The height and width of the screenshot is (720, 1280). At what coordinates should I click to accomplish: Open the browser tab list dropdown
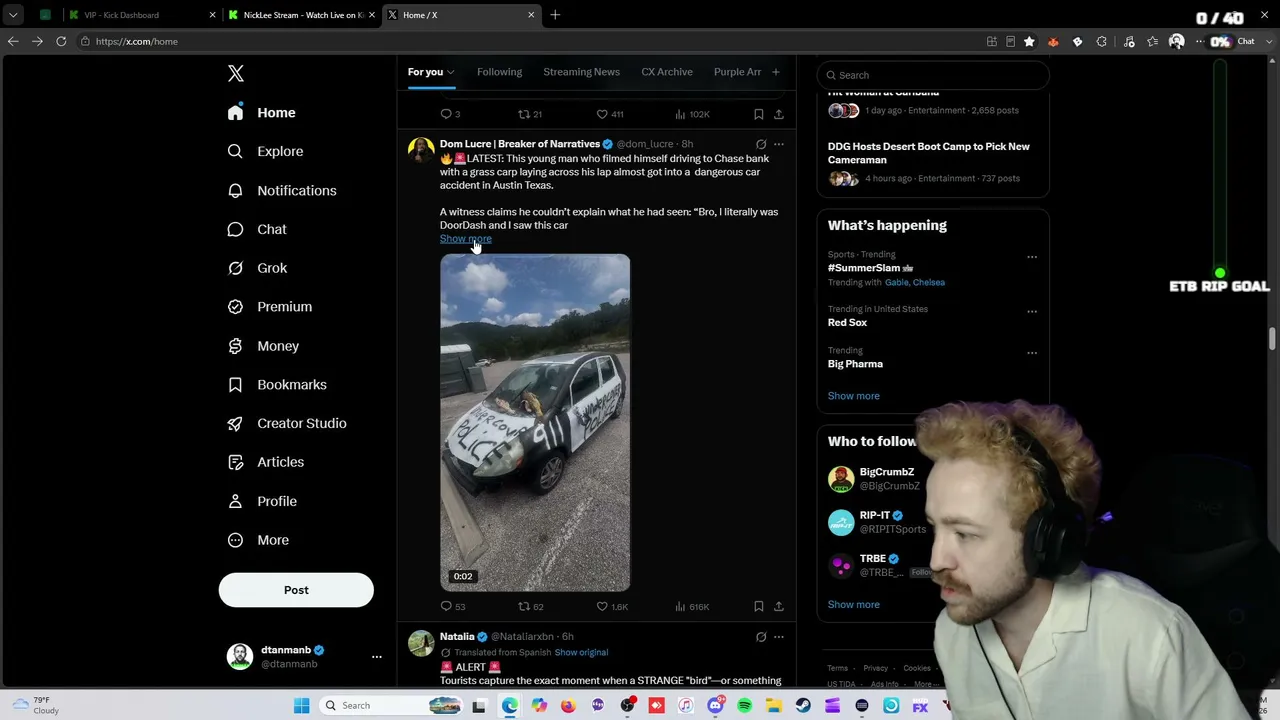tap(13, 15)
